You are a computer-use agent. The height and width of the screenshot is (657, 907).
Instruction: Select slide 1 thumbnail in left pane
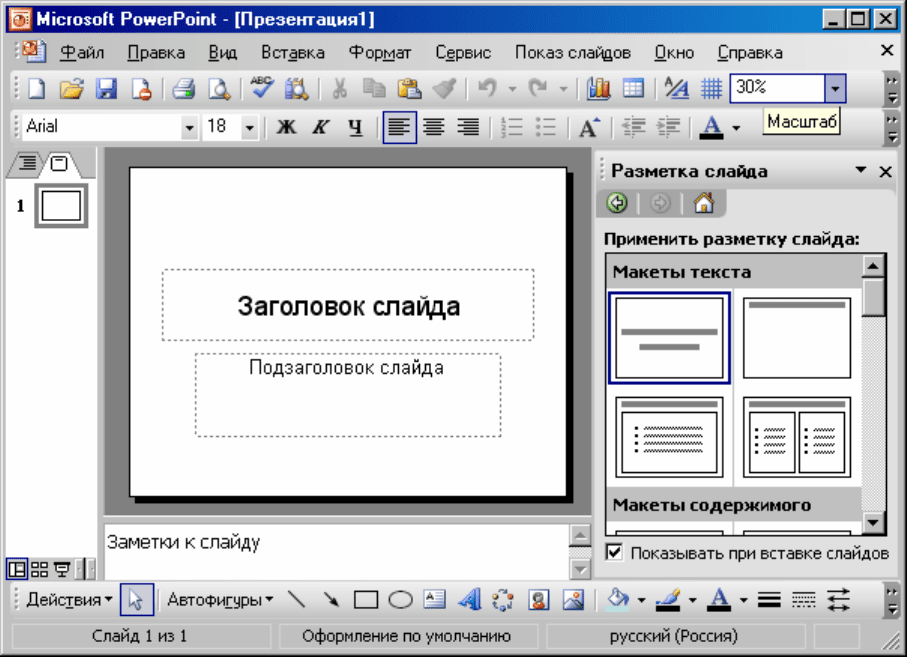61,206
